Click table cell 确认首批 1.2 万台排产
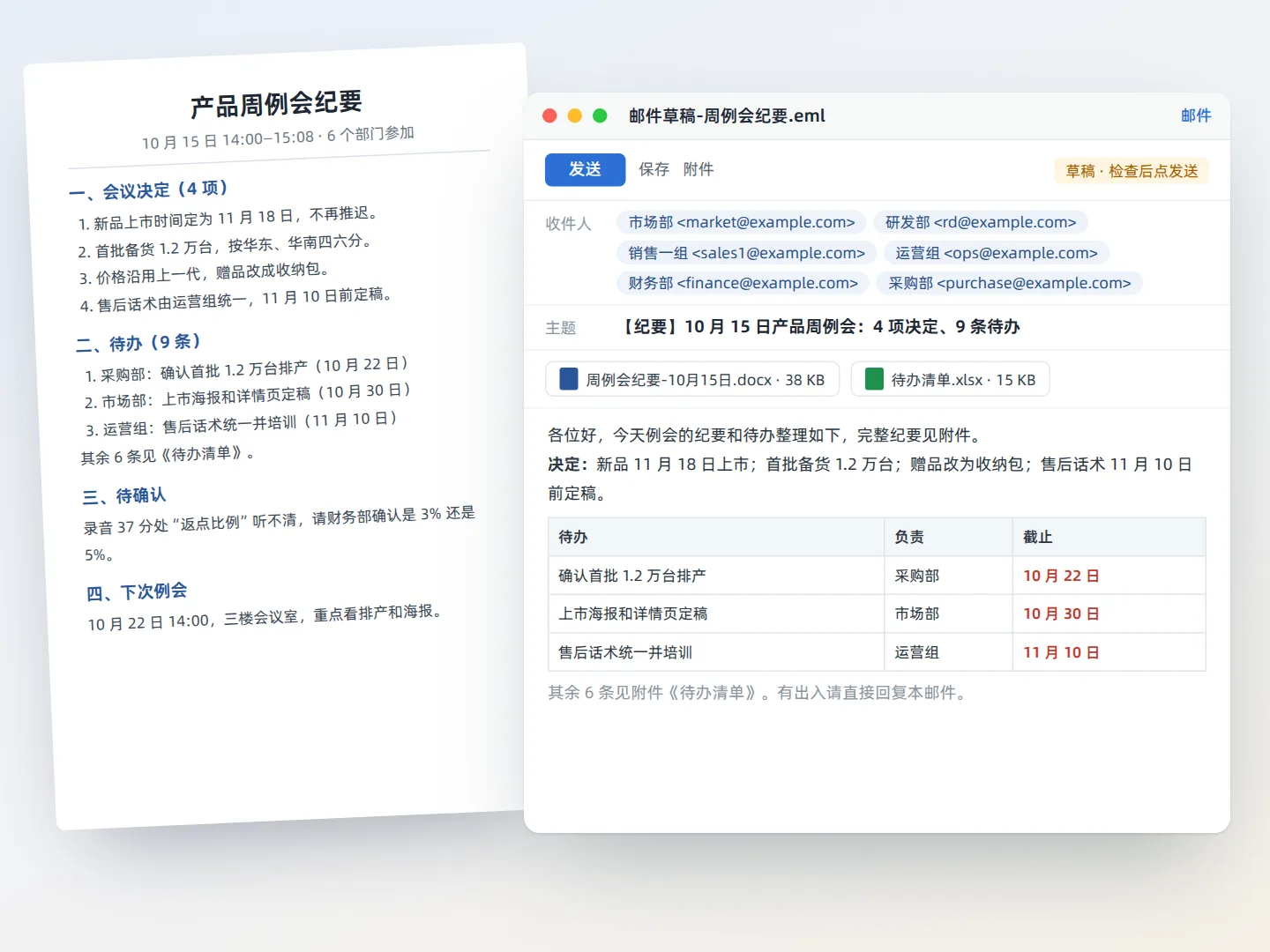 [716, 576]
